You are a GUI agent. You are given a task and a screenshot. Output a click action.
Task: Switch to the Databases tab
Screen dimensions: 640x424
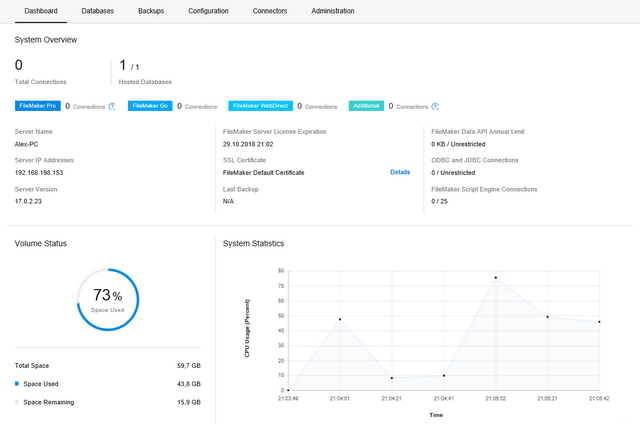click(97, 10)
